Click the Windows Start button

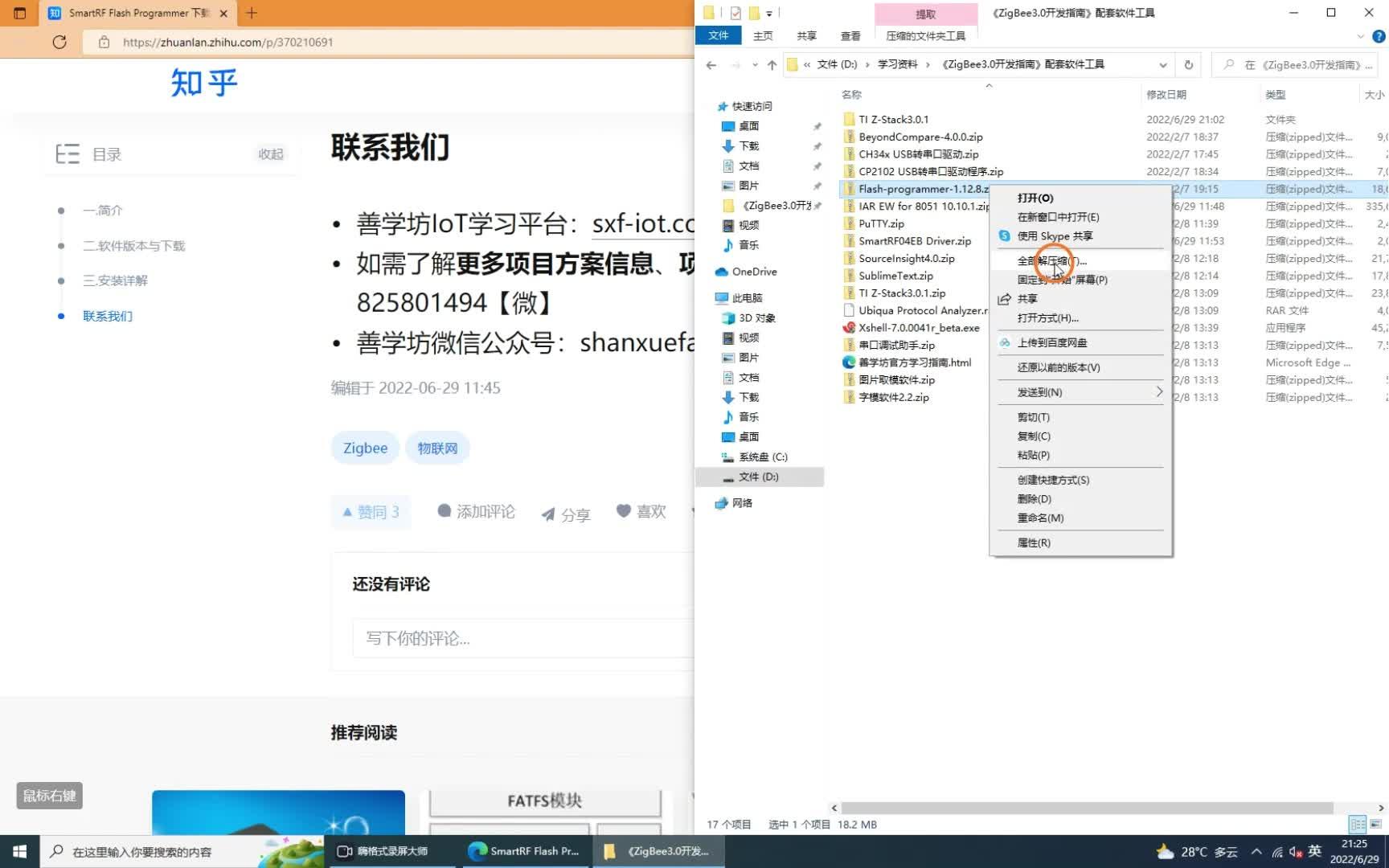[x=18, y=851]
